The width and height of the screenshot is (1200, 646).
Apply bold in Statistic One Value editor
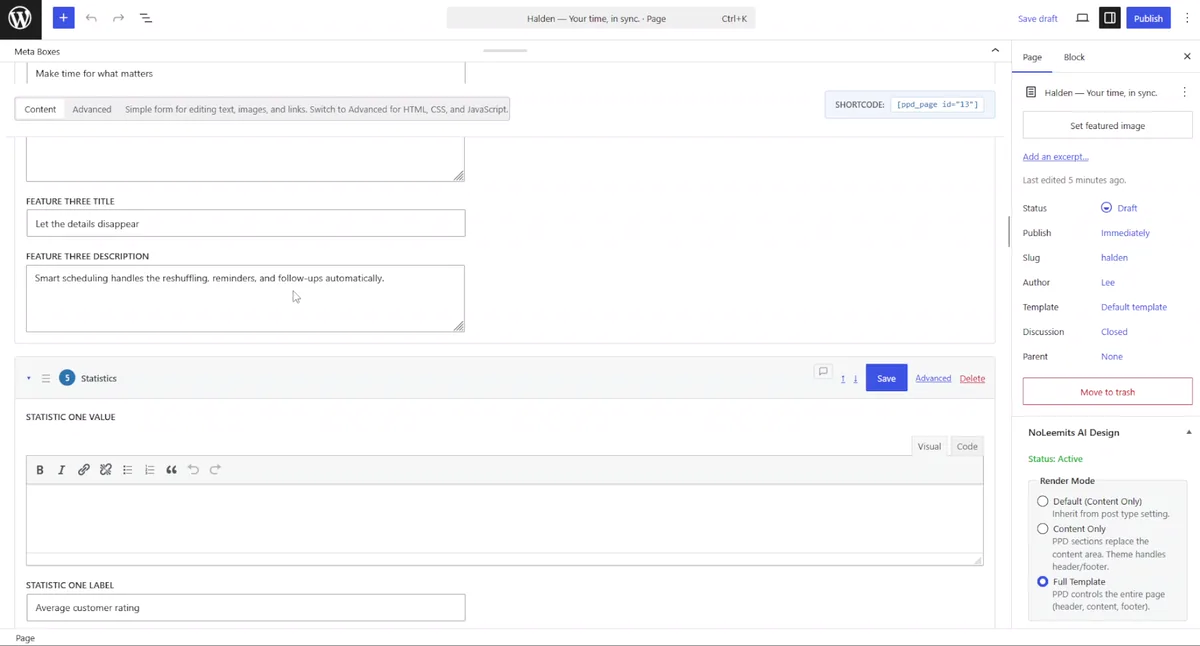[40, 470]
